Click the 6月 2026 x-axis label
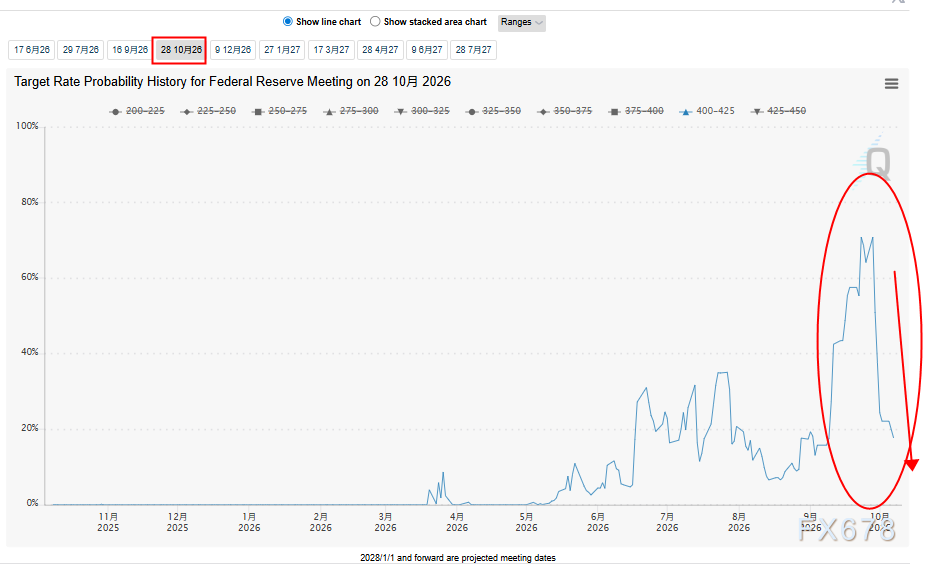This screenshot has width=926, height=565. pos(598,522)
